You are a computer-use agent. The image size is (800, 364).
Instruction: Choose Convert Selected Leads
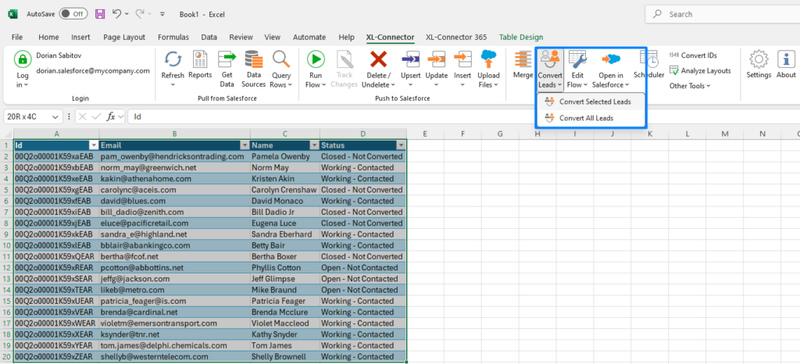591,102
